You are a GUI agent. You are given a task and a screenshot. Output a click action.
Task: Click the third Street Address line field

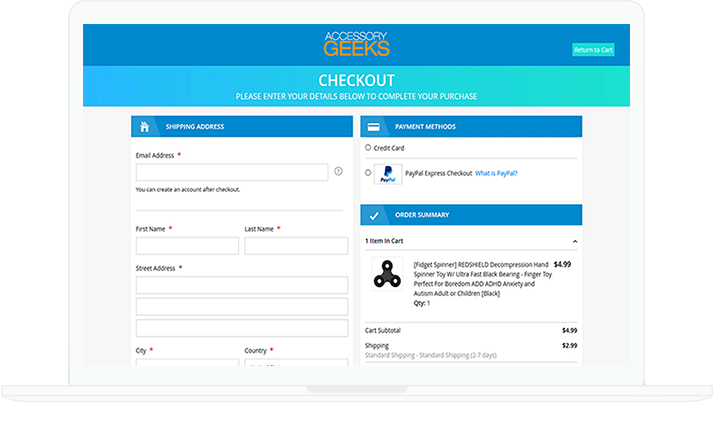pyautogui.click(x=241, y=327)
